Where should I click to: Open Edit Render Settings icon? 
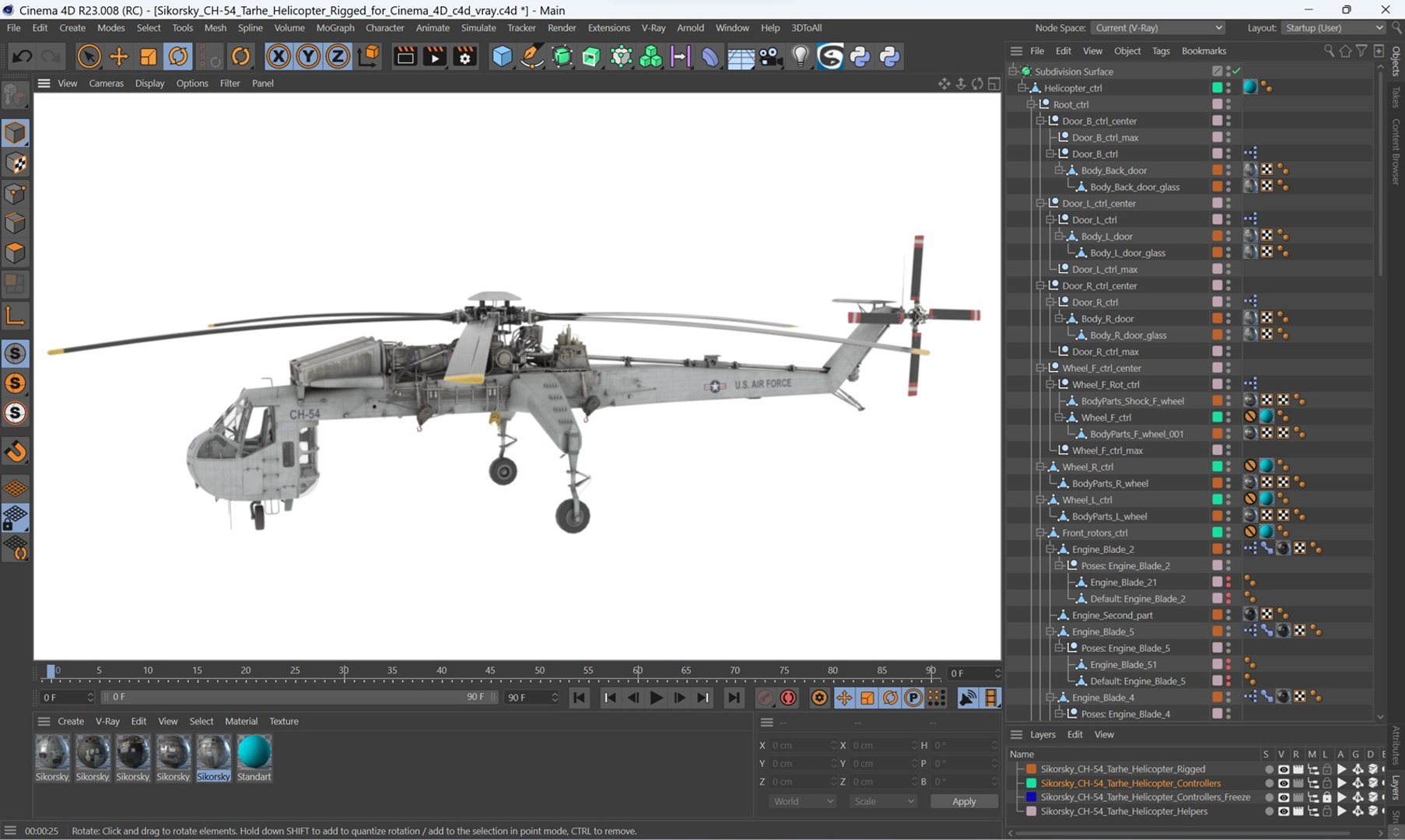[465, 56]
